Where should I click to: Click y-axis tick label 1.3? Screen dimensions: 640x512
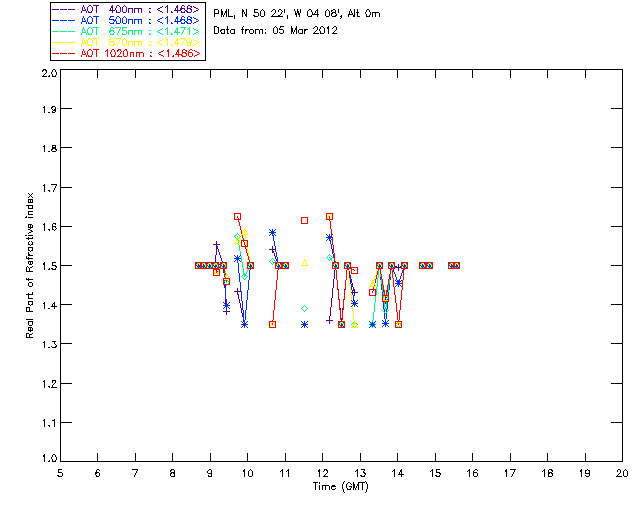click(x=49, y=344)
